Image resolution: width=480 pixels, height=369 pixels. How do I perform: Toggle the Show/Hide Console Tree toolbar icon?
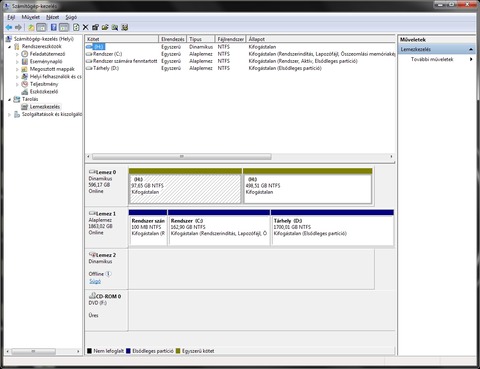pyautogui.click(x=41, y=27)
